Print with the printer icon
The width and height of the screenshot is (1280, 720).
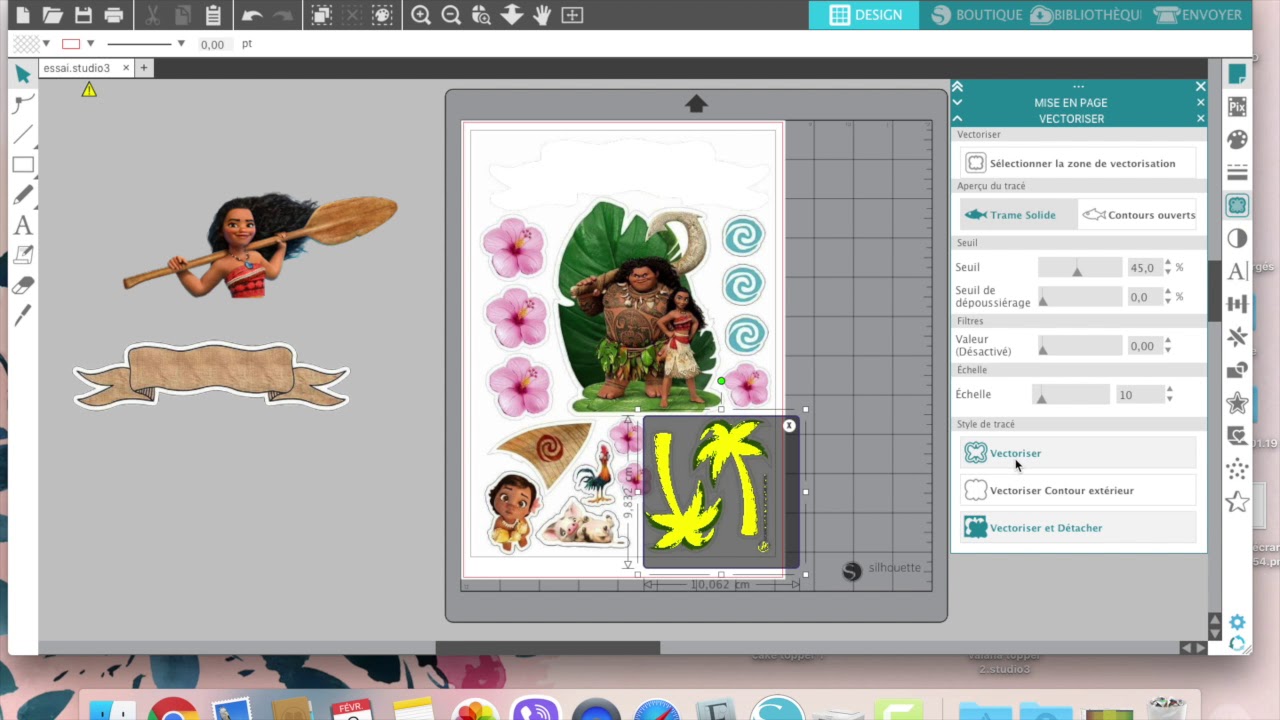pyautogui.click(x=113, y=15)
